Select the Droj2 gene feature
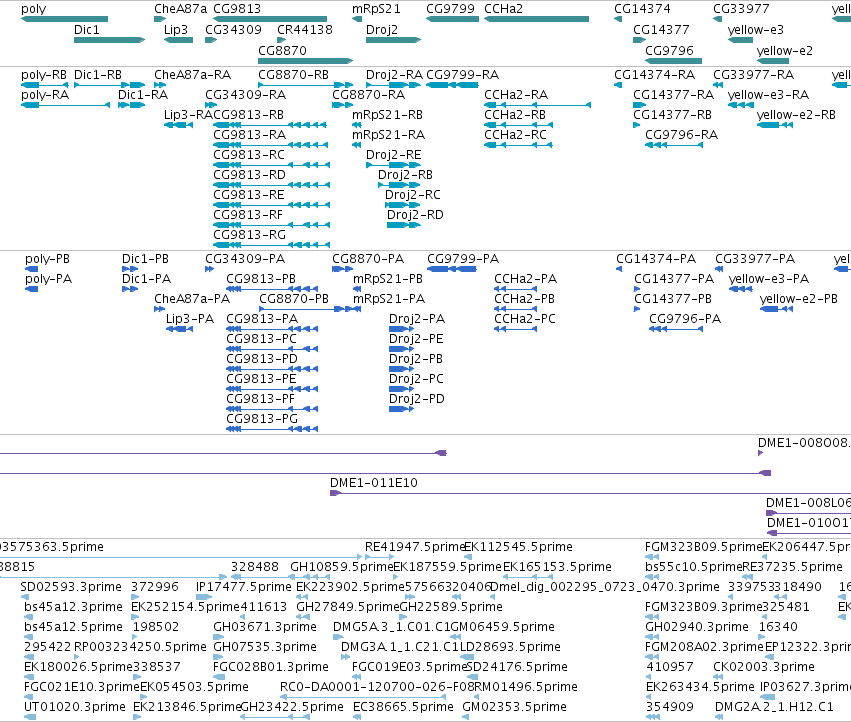Viewport: 851px width, 722px height. click(393, 40)
